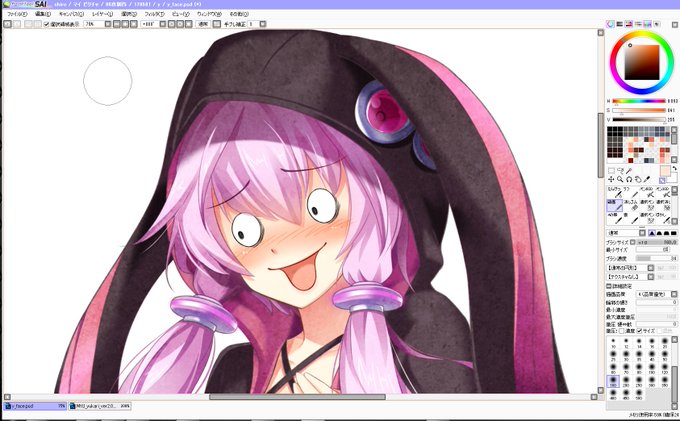Click the horizontal canvas scrollbar thumb
The height and width of the screenshot is (421, 680).
tap(297, 397)
